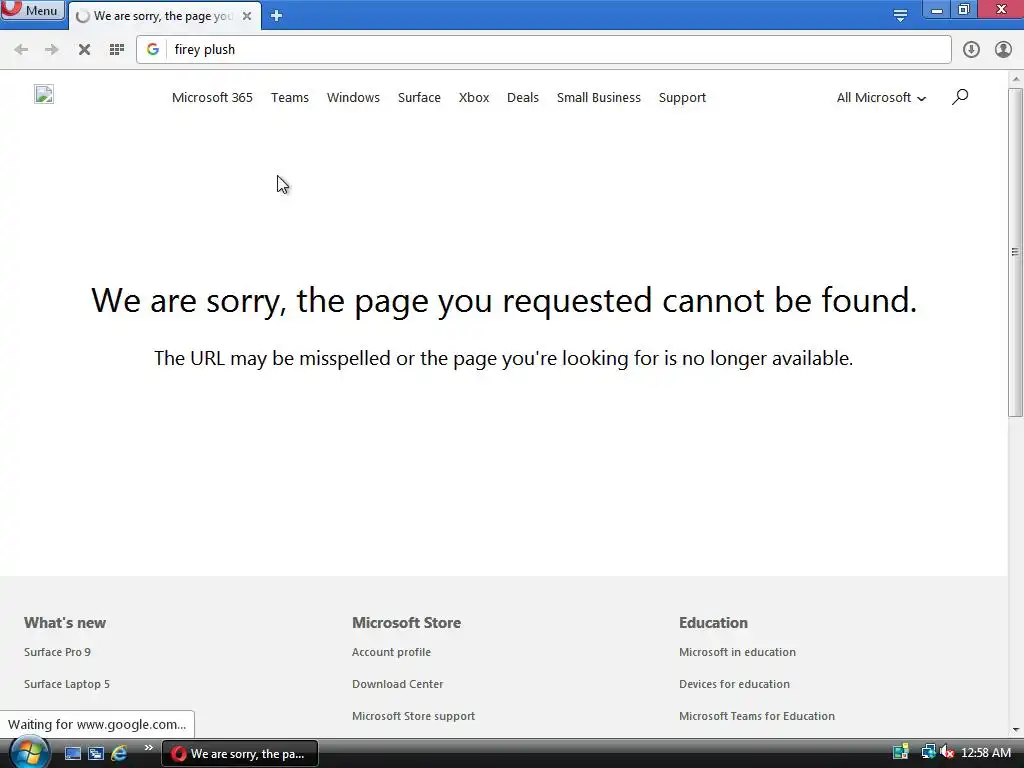This screenshot has width=1024, height=768.
Task: Stop loading the page with X button
Action: pyautogui.click(x=84, y=50)
